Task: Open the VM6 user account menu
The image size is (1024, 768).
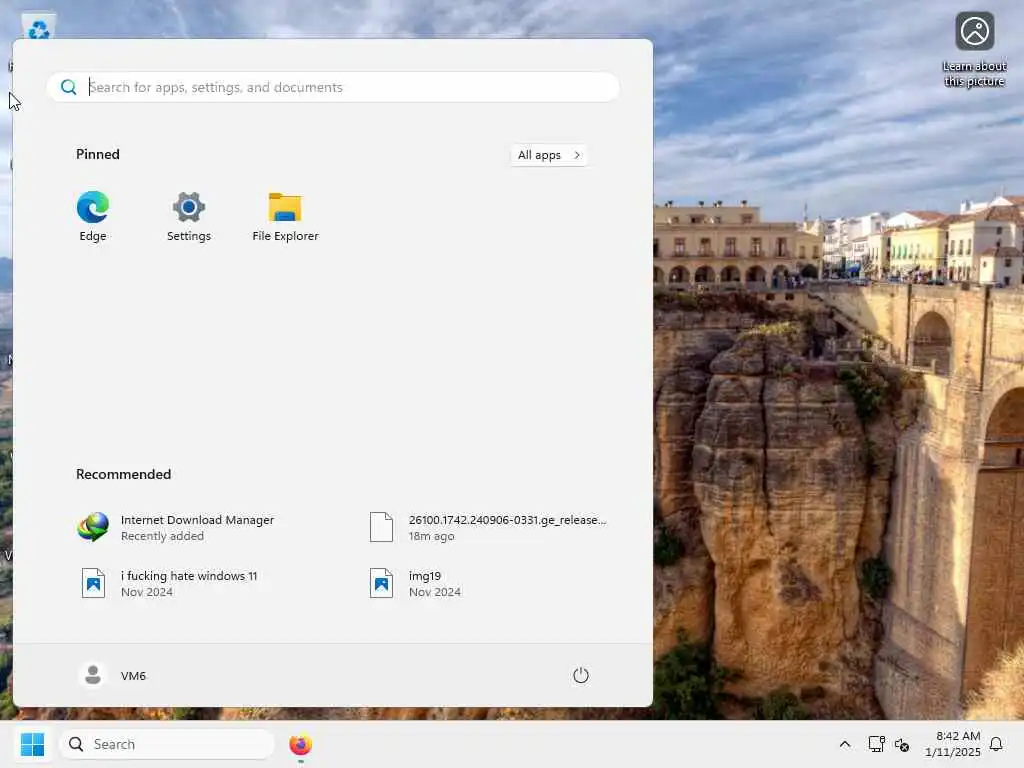Action: pyautogui.click(x=112, y=675)
